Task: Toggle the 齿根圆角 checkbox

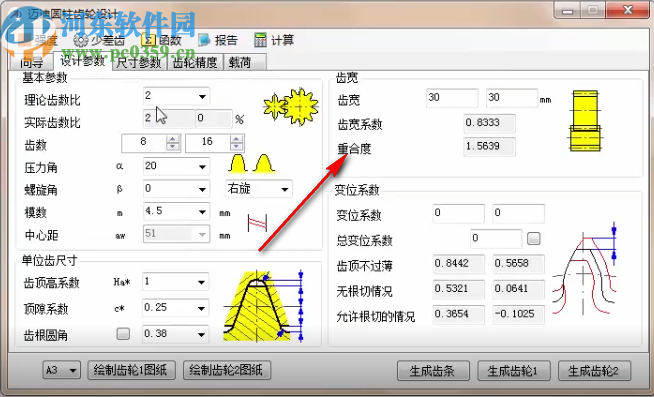Action: point(123,334)
